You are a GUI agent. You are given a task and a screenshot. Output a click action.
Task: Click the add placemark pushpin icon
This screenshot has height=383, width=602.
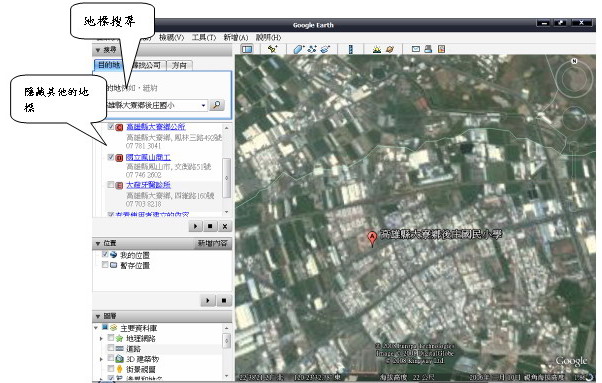tap(273, 49)
